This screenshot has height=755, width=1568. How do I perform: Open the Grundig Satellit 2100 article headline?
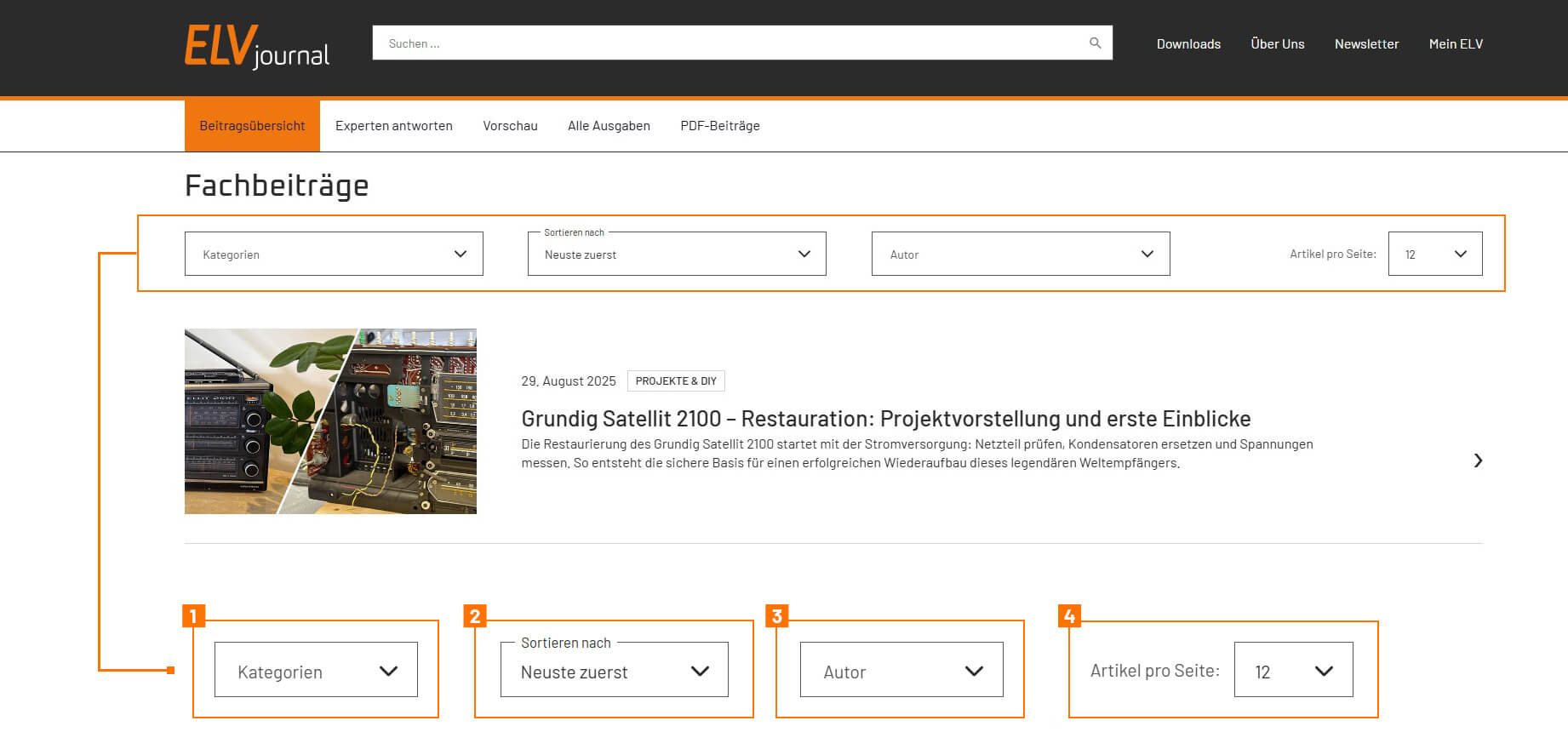885,419
